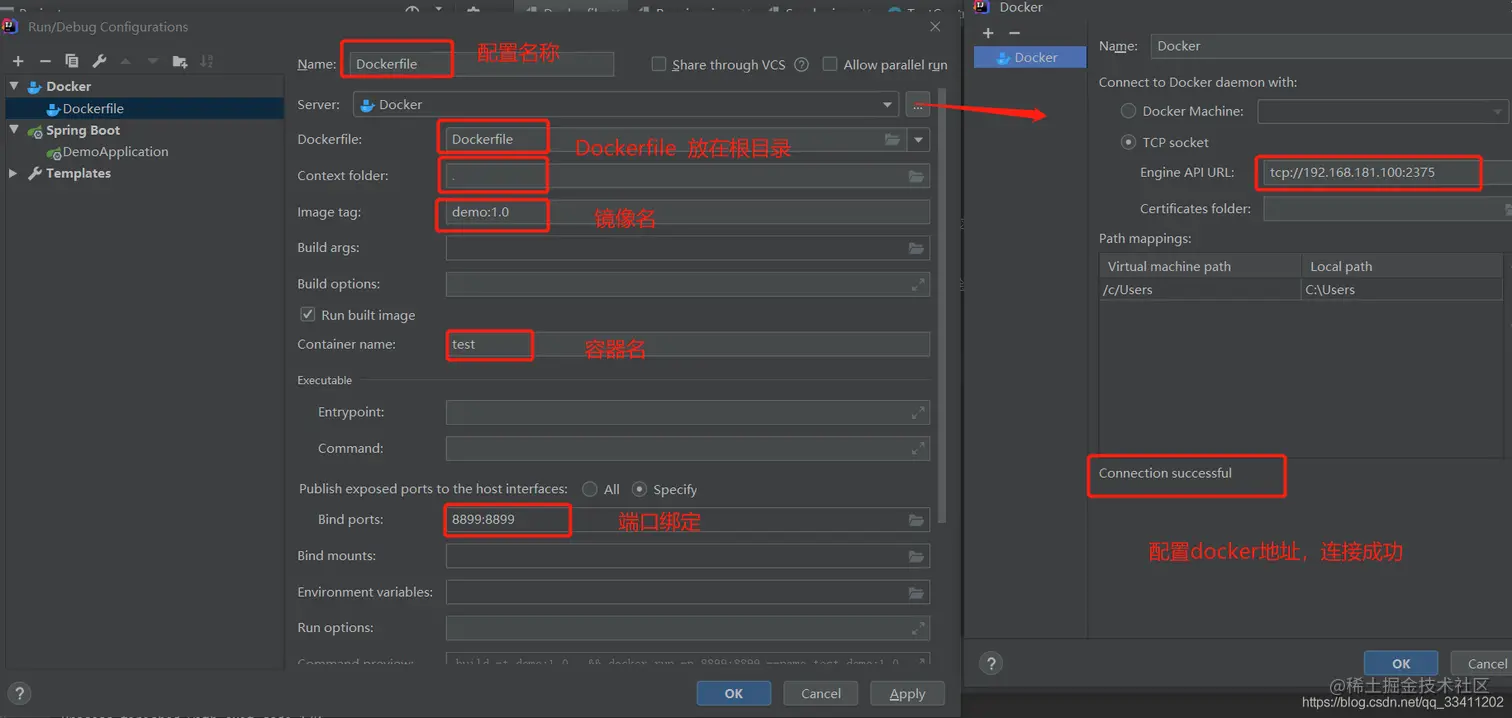Image resolution: width=1512 pixels, height=718 pixels.
Task: Open Bind mounts editor folder icon
Action: coord(916,556)
